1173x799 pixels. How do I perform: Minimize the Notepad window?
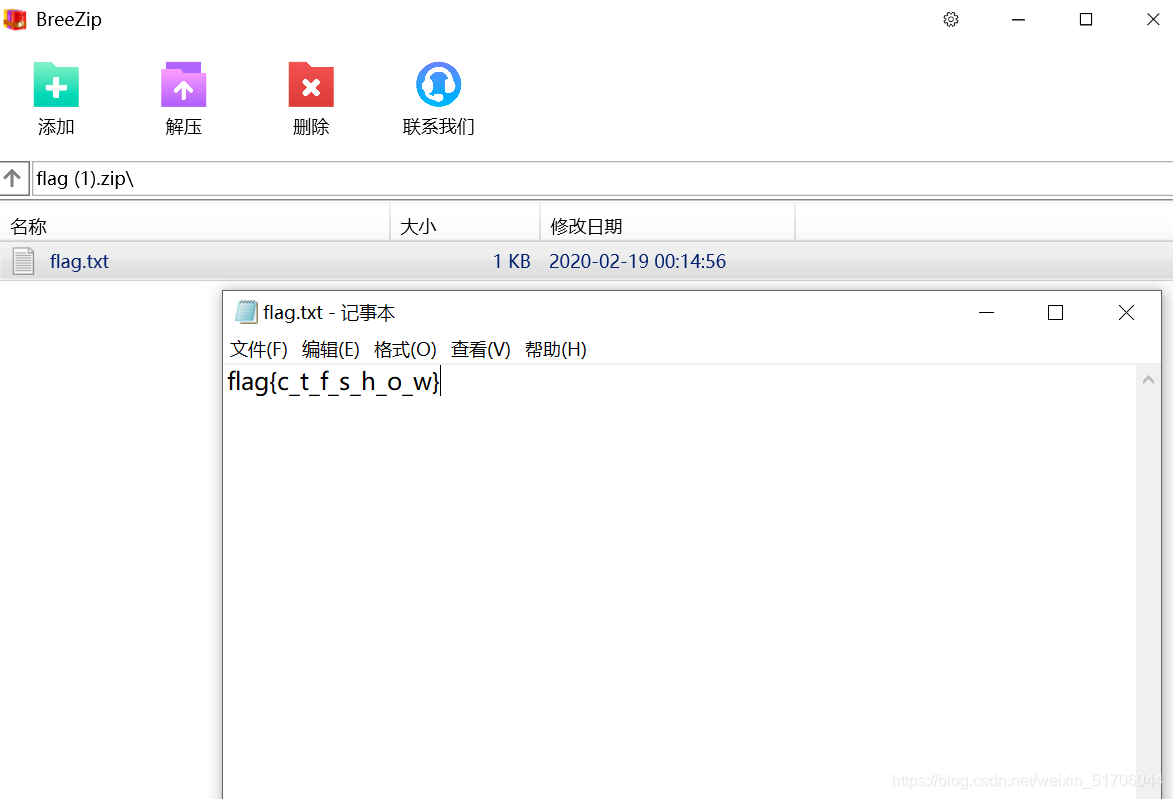[987, 313]
